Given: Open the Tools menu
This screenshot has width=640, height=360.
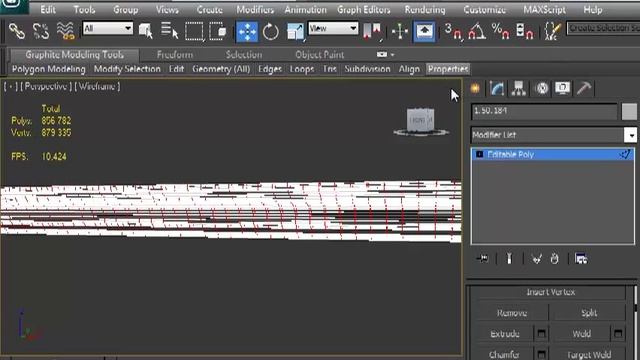Looking at the screenshot, I should [84, 9].
